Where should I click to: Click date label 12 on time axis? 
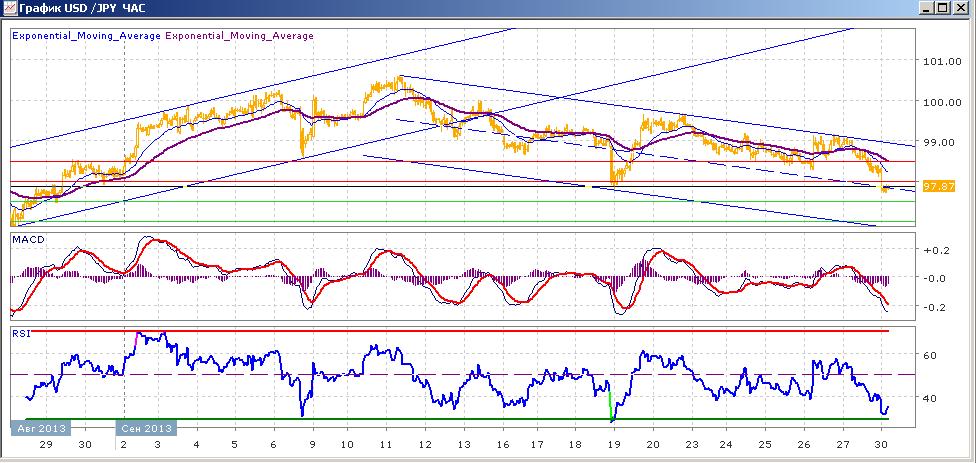[x=425, y=446]
